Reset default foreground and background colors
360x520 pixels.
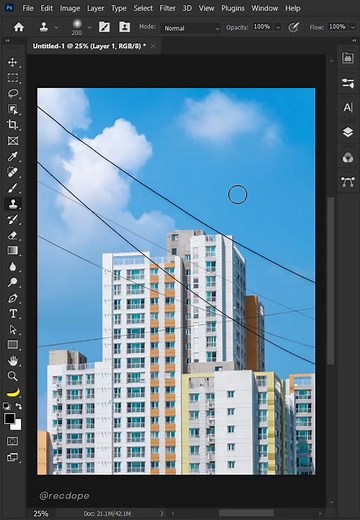7,406
